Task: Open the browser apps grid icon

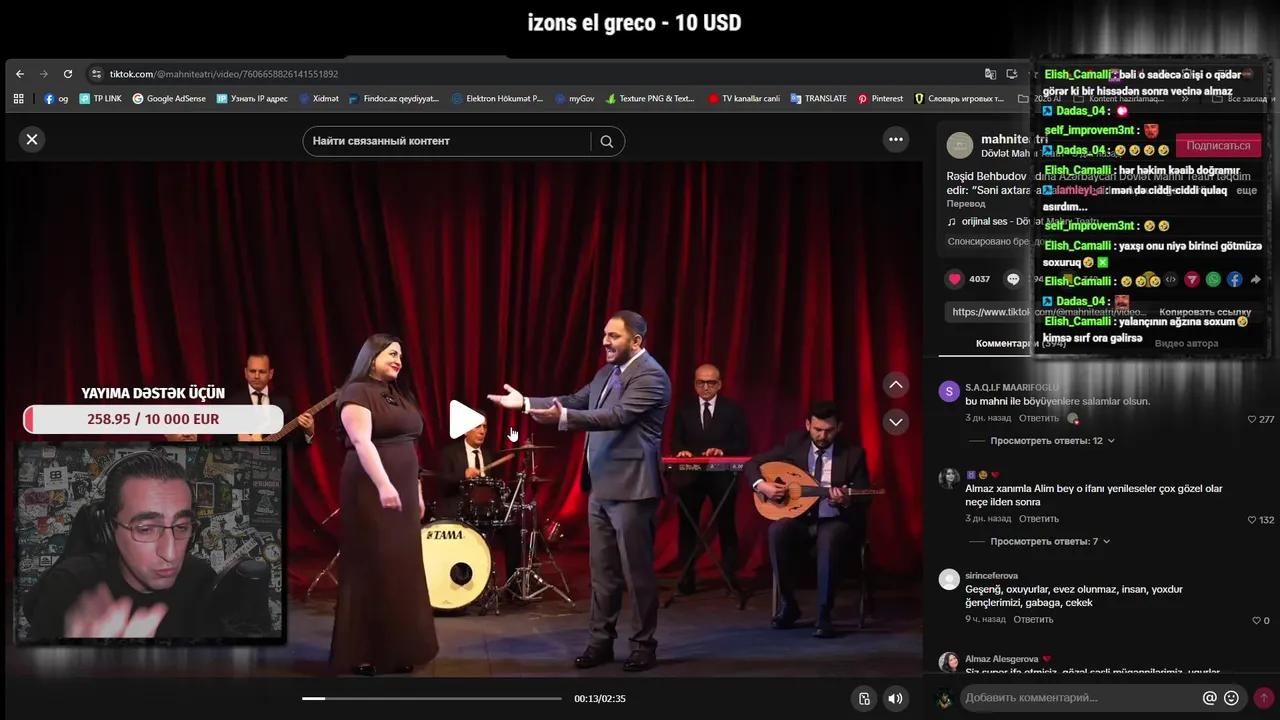Action: pos(18,99)
